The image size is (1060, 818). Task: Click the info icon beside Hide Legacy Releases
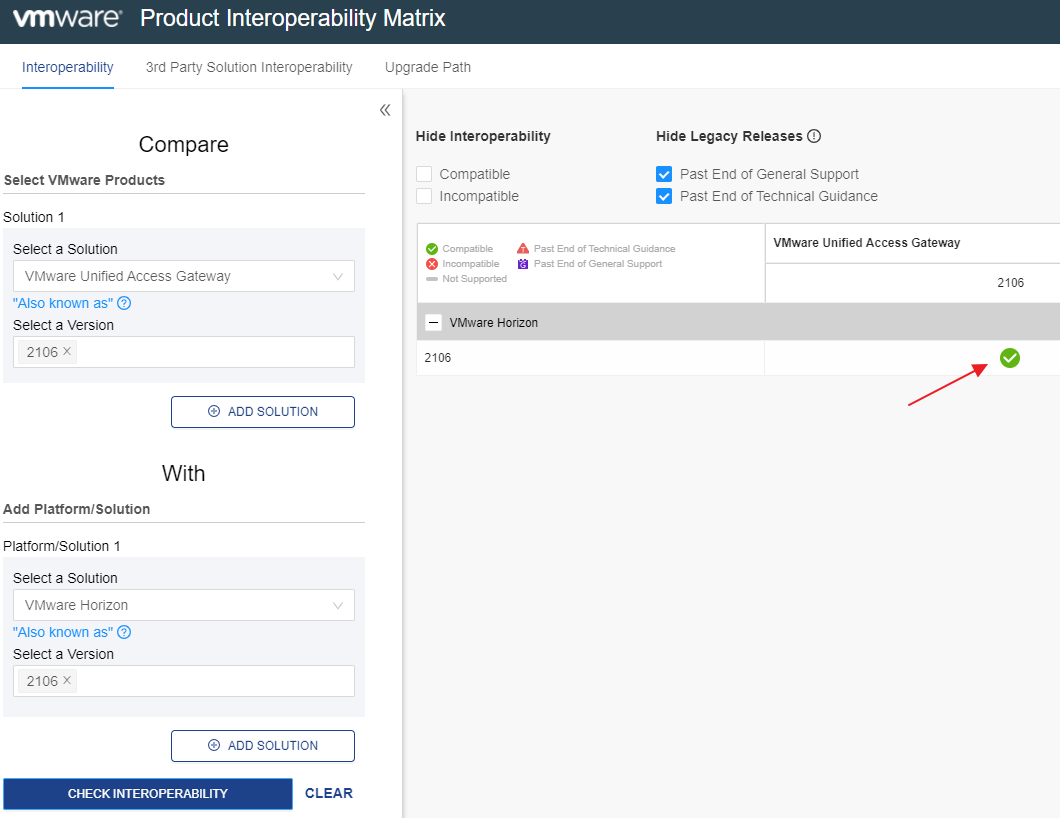(x=814, y=136)
